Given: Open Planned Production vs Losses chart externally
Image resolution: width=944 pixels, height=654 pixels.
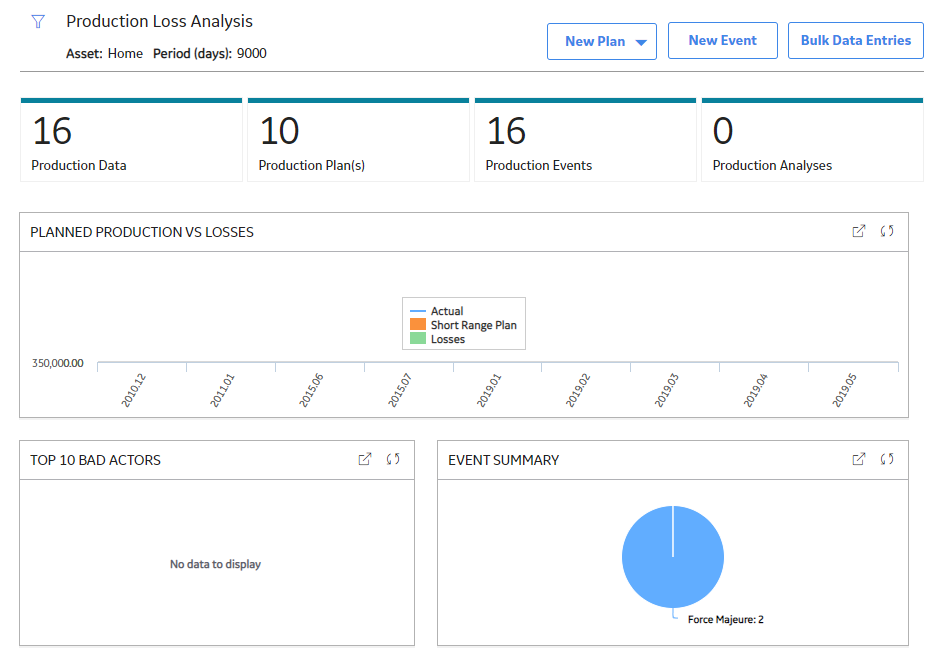Looking at the screenshot, I should (x=859, y=231).
